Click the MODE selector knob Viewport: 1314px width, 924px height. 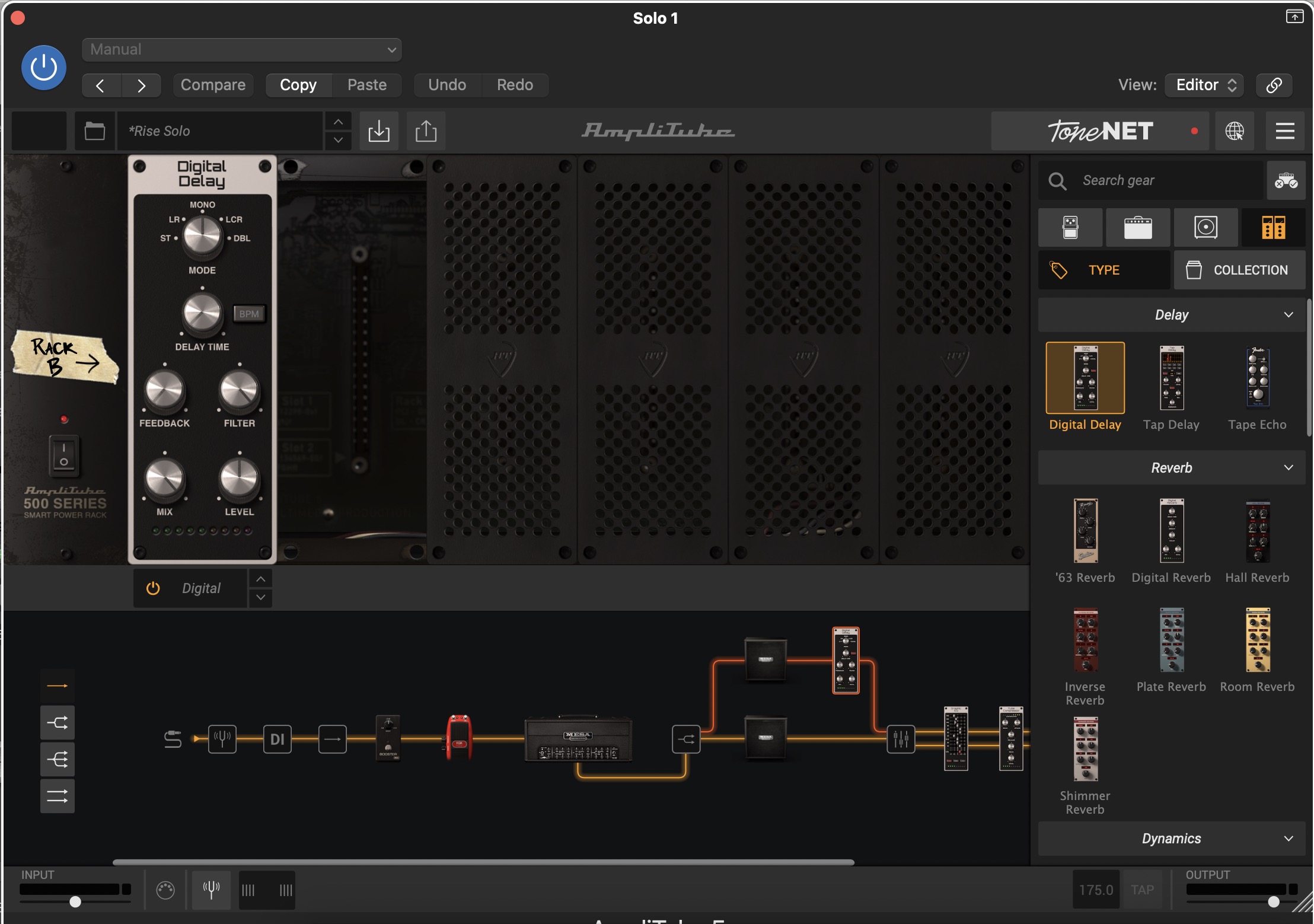[x=202, y=235]
